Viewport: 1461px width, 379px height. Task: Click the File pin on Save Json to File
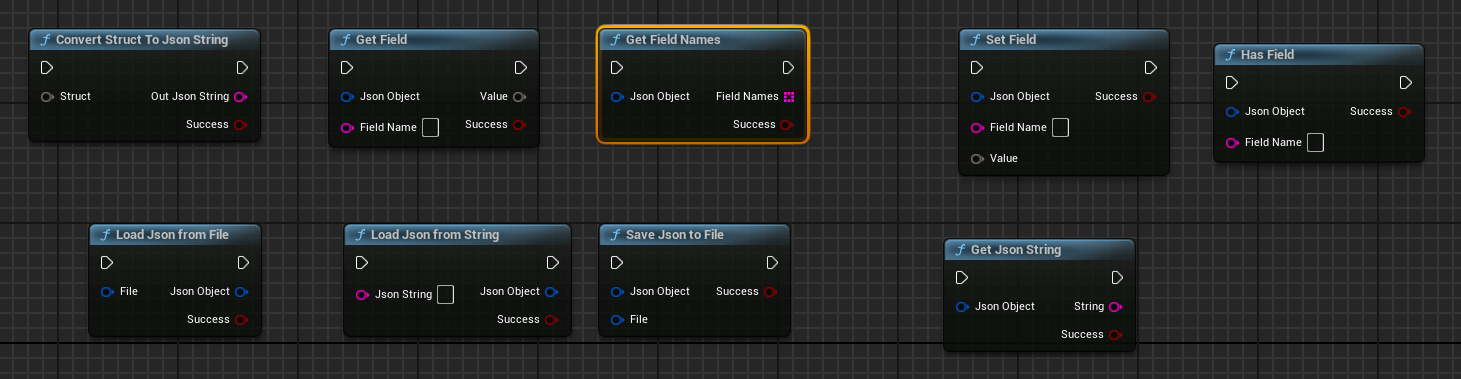(x=617, y=320)
